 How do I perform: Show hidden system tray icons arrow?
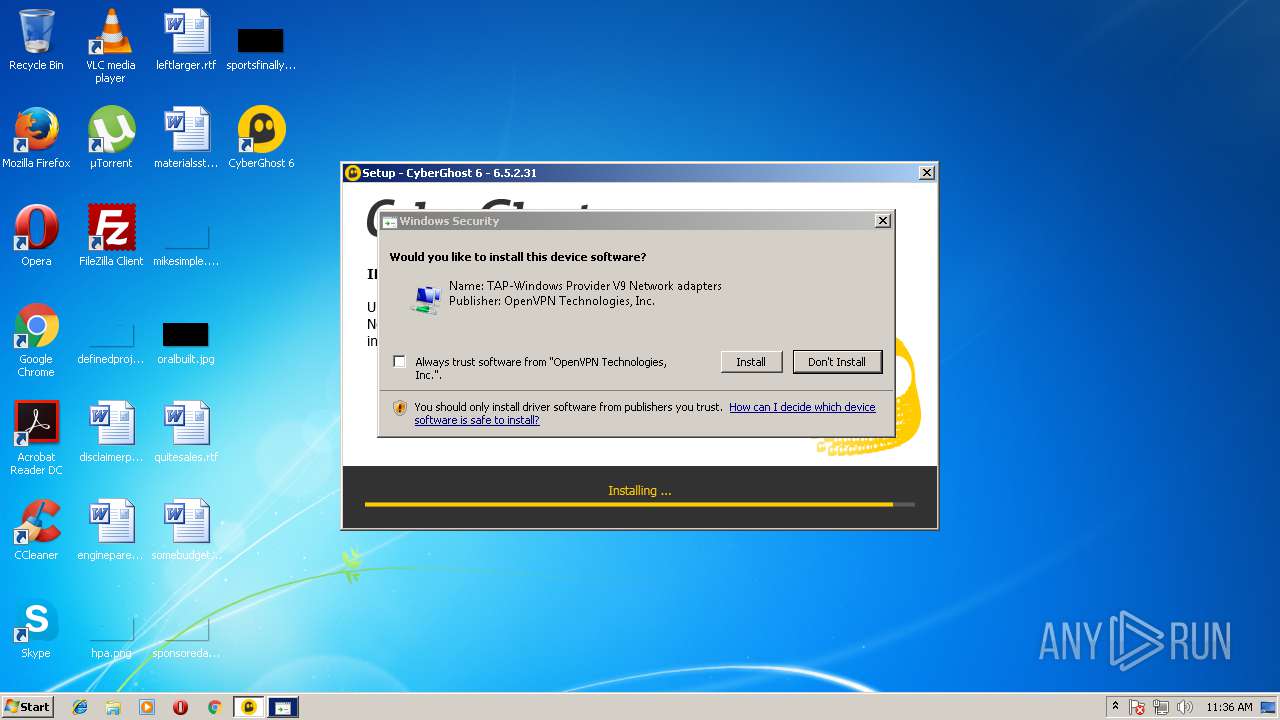click(1115, 707)
